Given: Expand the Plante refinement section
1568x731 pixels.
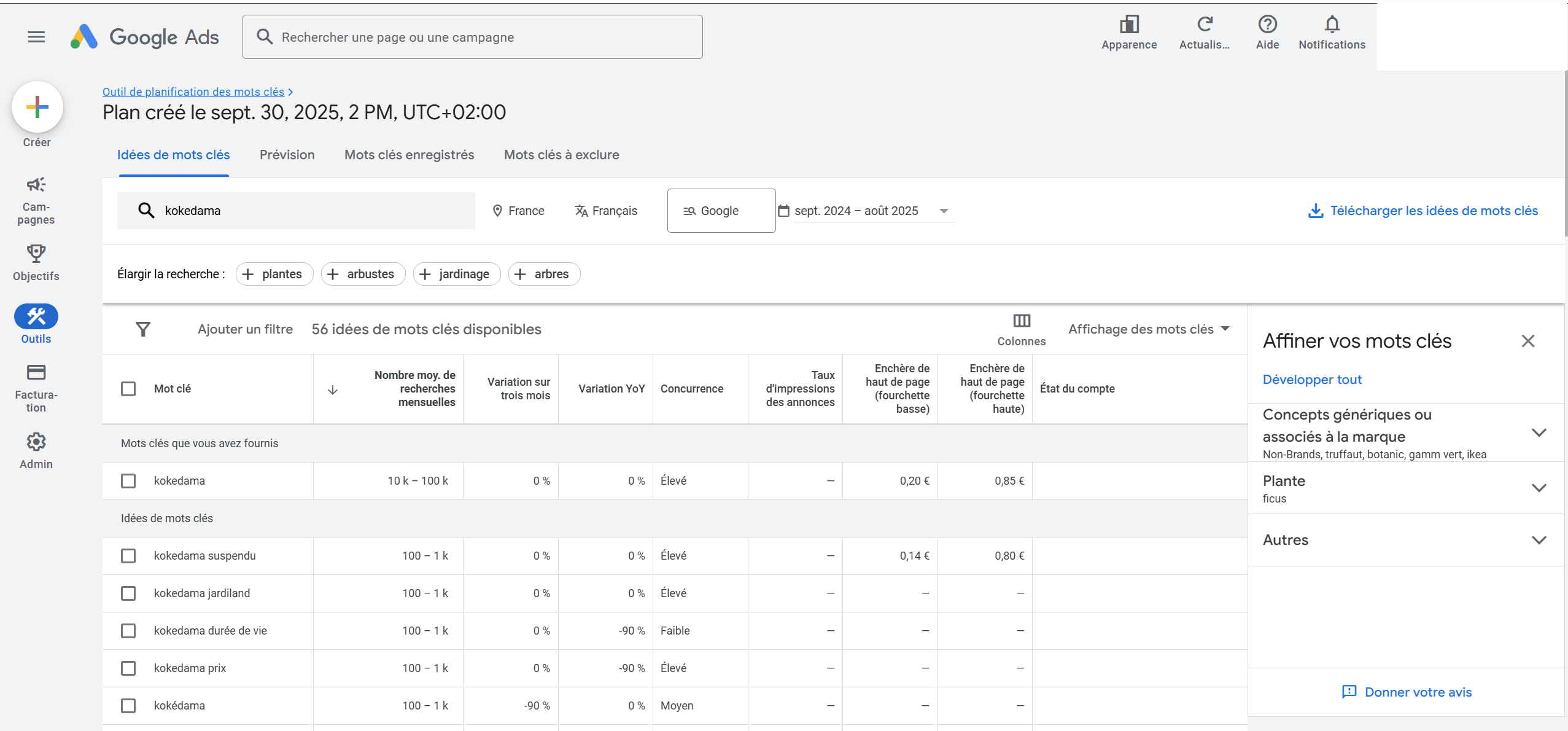Looking at the screenshot, I should 1539,488.
